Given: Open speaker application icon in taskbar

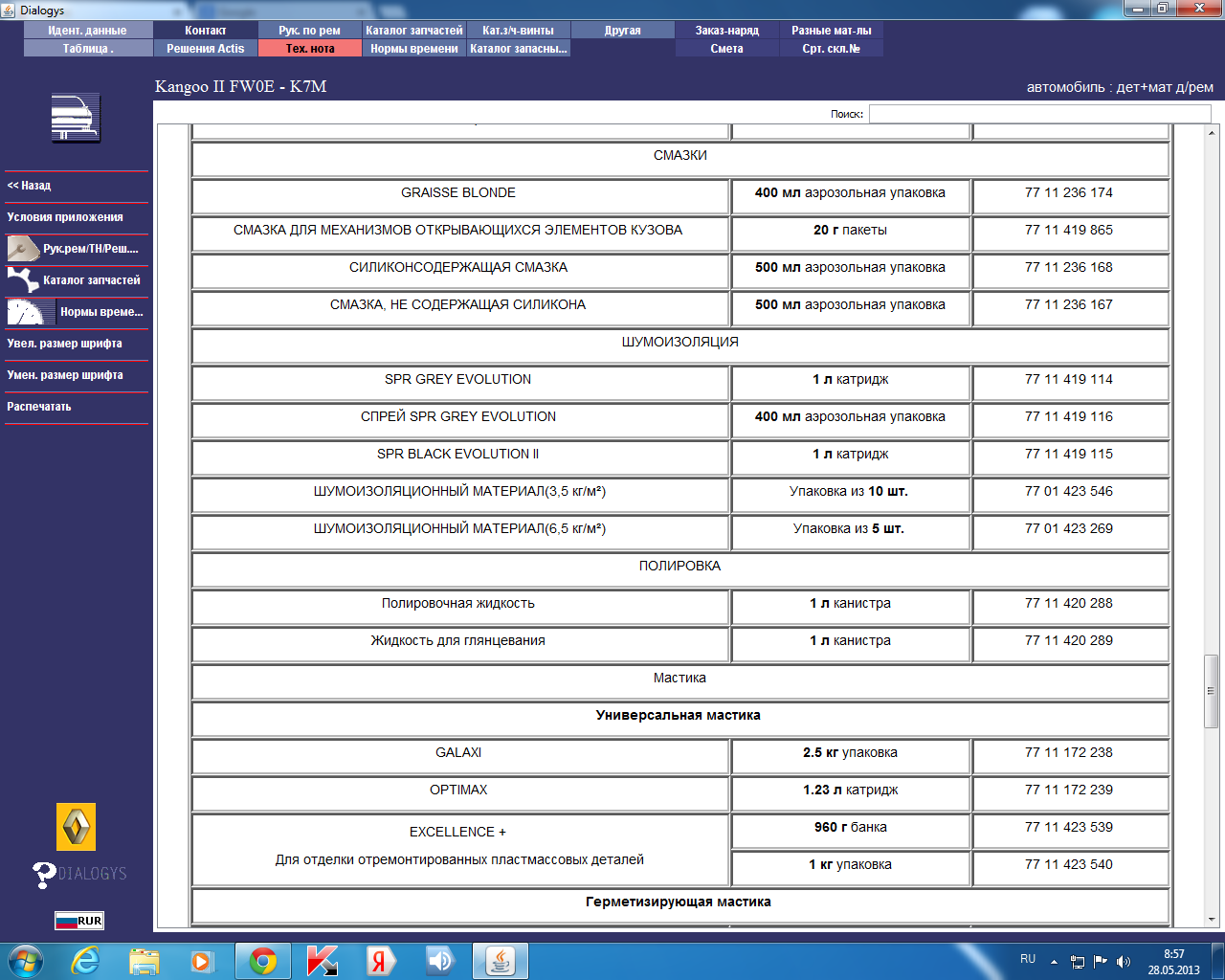Looking at the screenshot, I should coord(440,961).
